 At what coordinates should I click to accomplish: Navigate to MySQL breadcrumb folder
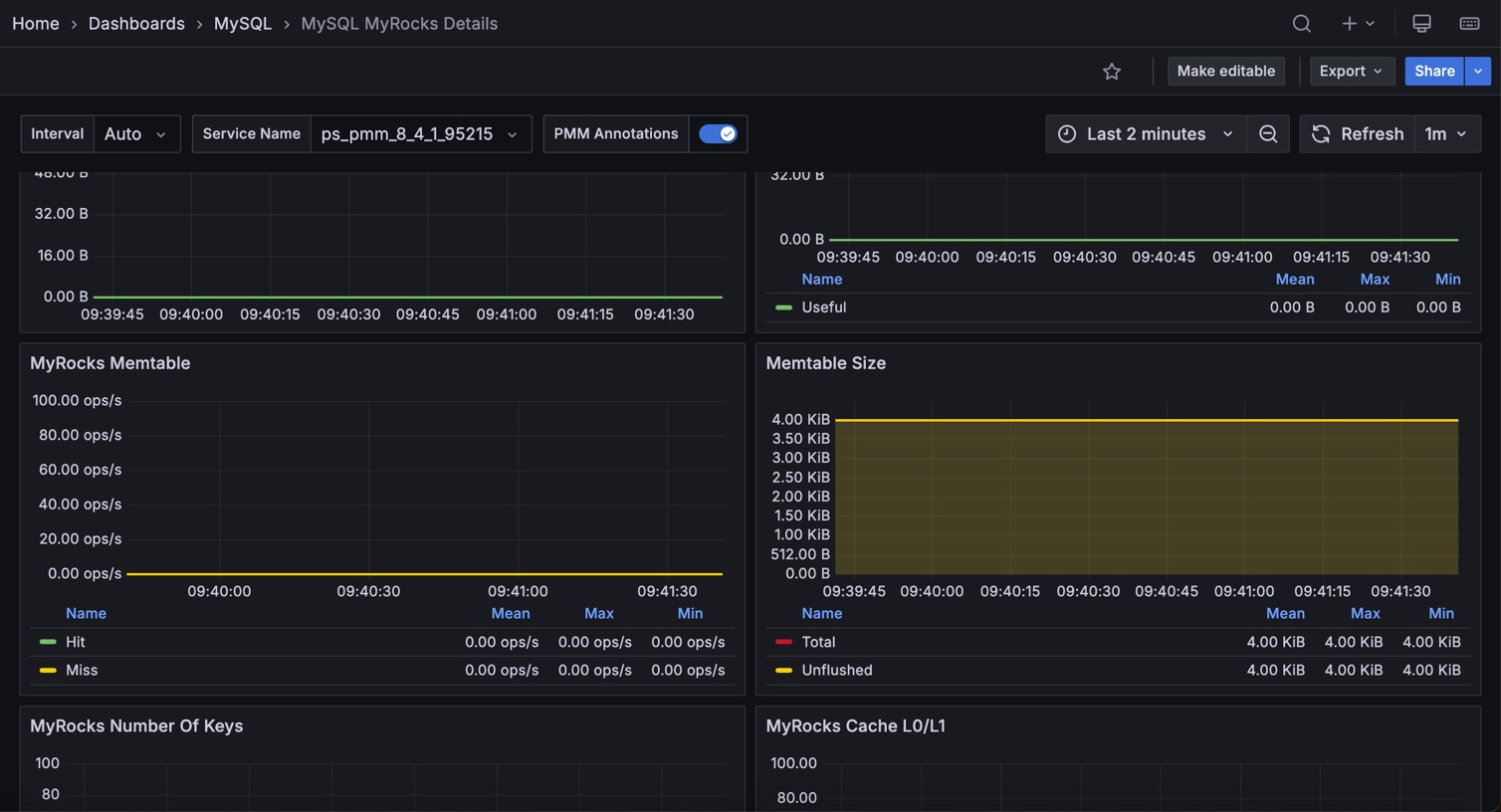pyautogui.click(x=242, y=24)
